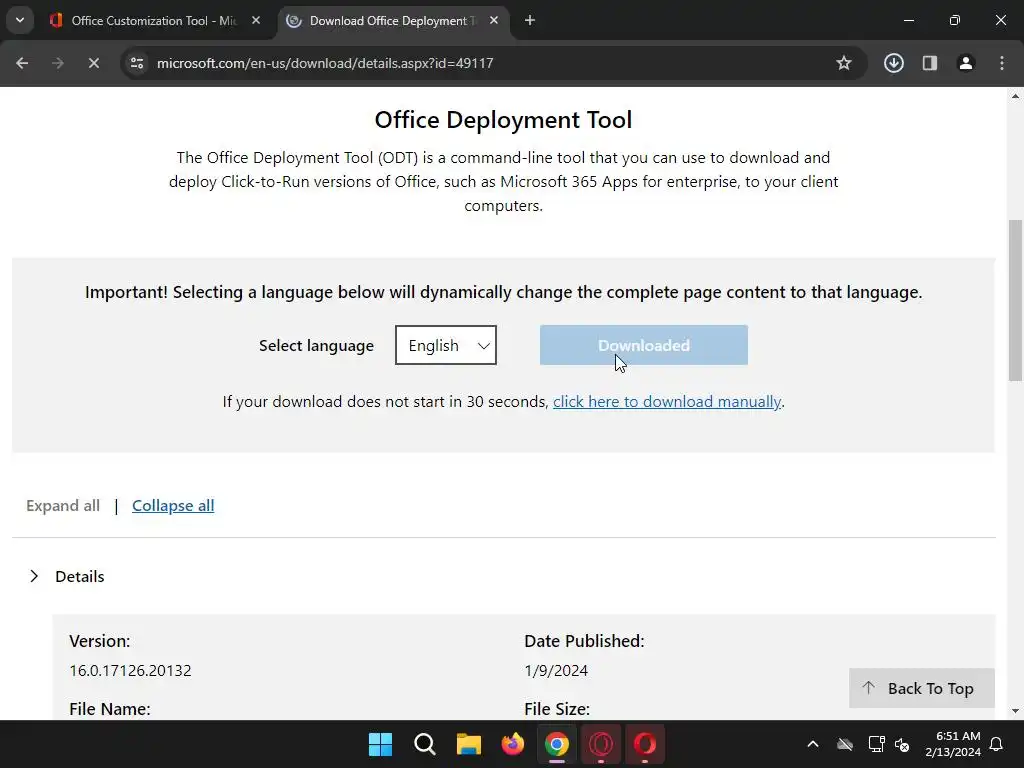The width and height of the screenshot is (1024, 768).
Task: Click Collapse all link
Action: (x=173, y=505)
